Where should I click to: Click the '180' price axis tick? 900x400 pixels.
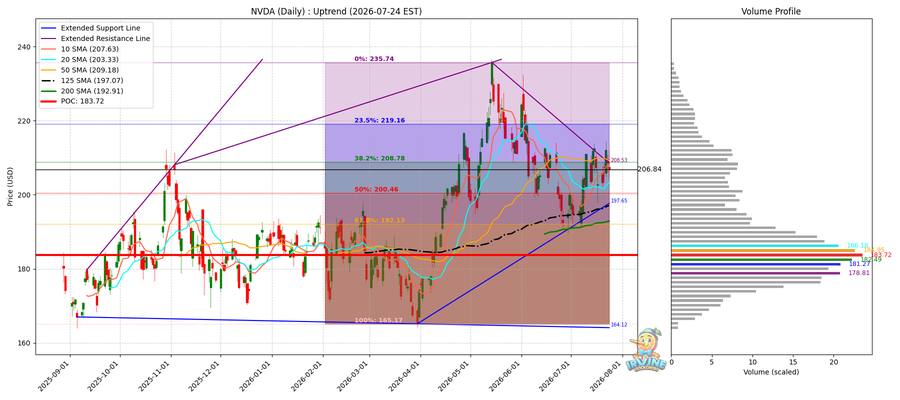point(24,269)
